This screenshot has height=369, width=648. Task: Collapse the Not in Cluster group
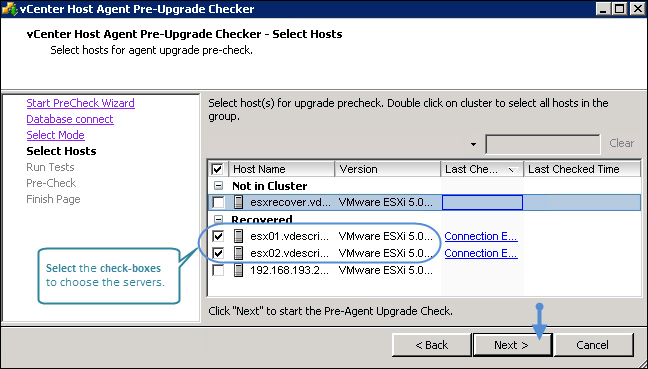click(218, 186)
